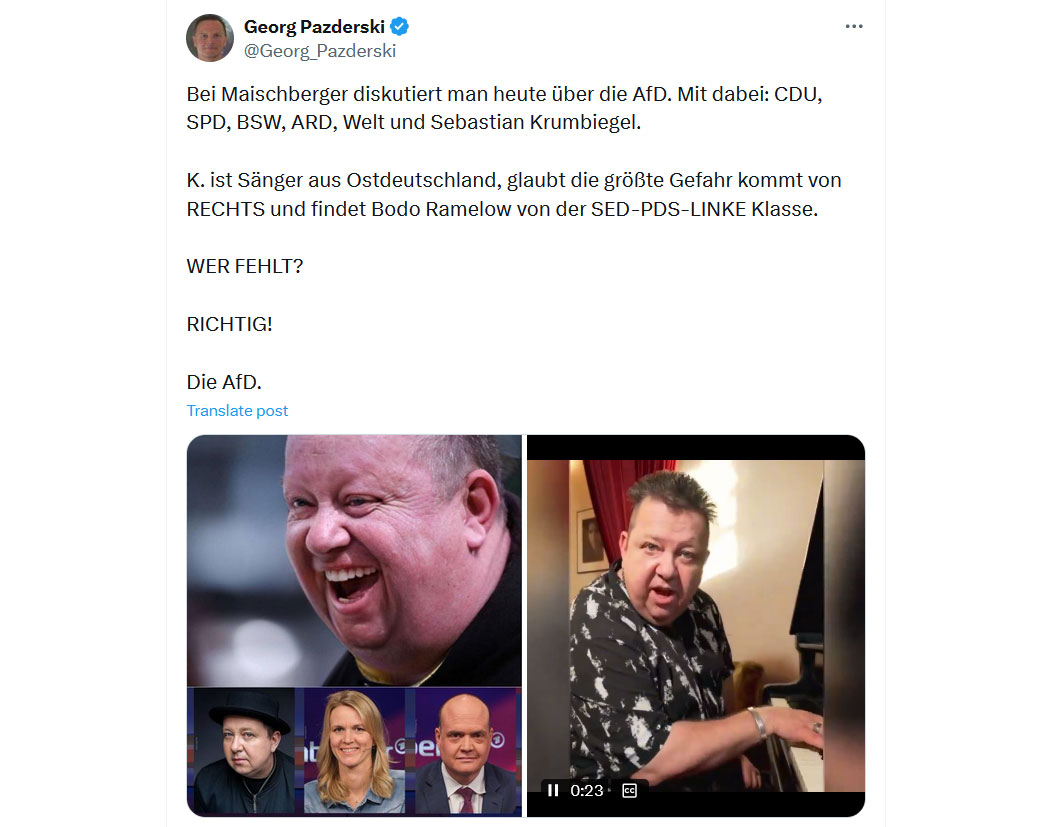The width and height of the screenshot is (1050, 827).
Task: Click the 0:23 video timestamp
Action: pos(587,791)
